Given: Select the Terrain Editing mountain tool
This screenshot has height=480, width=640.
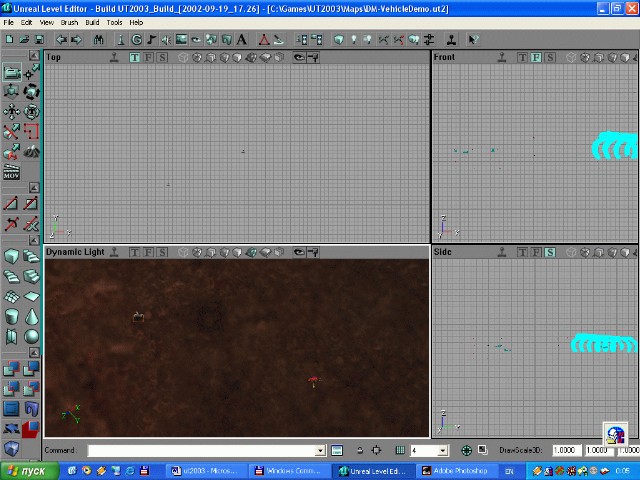Looking at the screenshot, I should coord(31,152).
